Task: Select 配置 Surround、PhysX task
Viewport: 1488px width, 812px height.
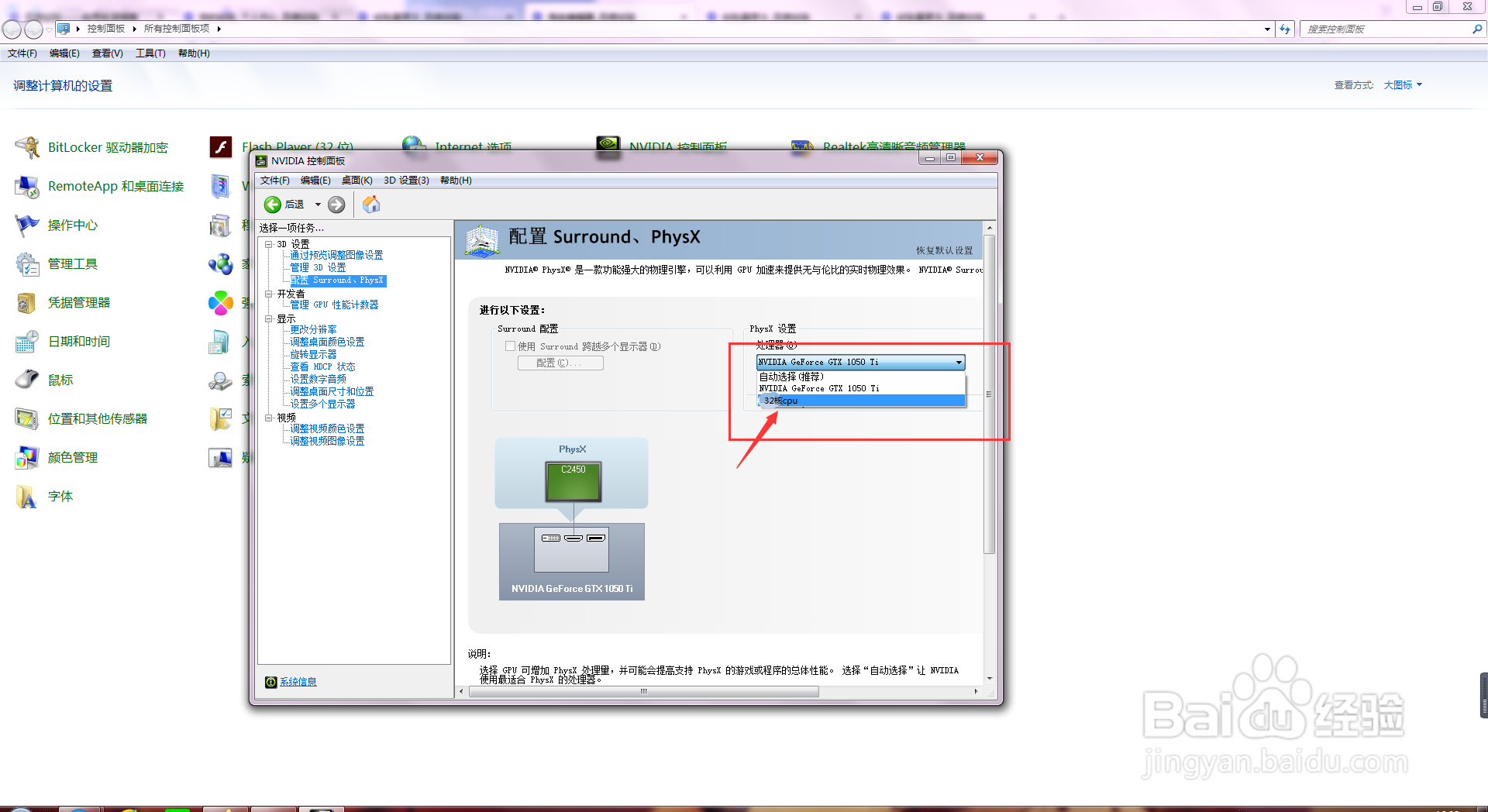Action: pyautogui.click(x=338, y=280)
